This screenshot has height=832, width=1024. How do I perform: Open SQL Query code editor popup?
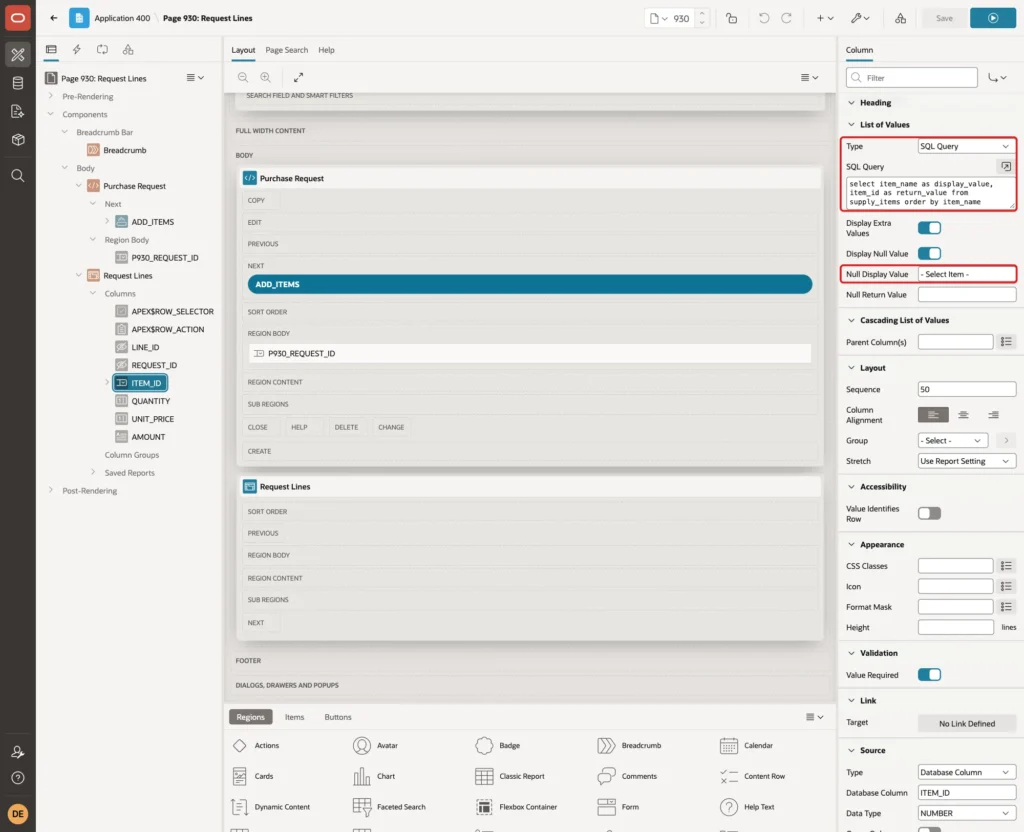(1006, 167)
